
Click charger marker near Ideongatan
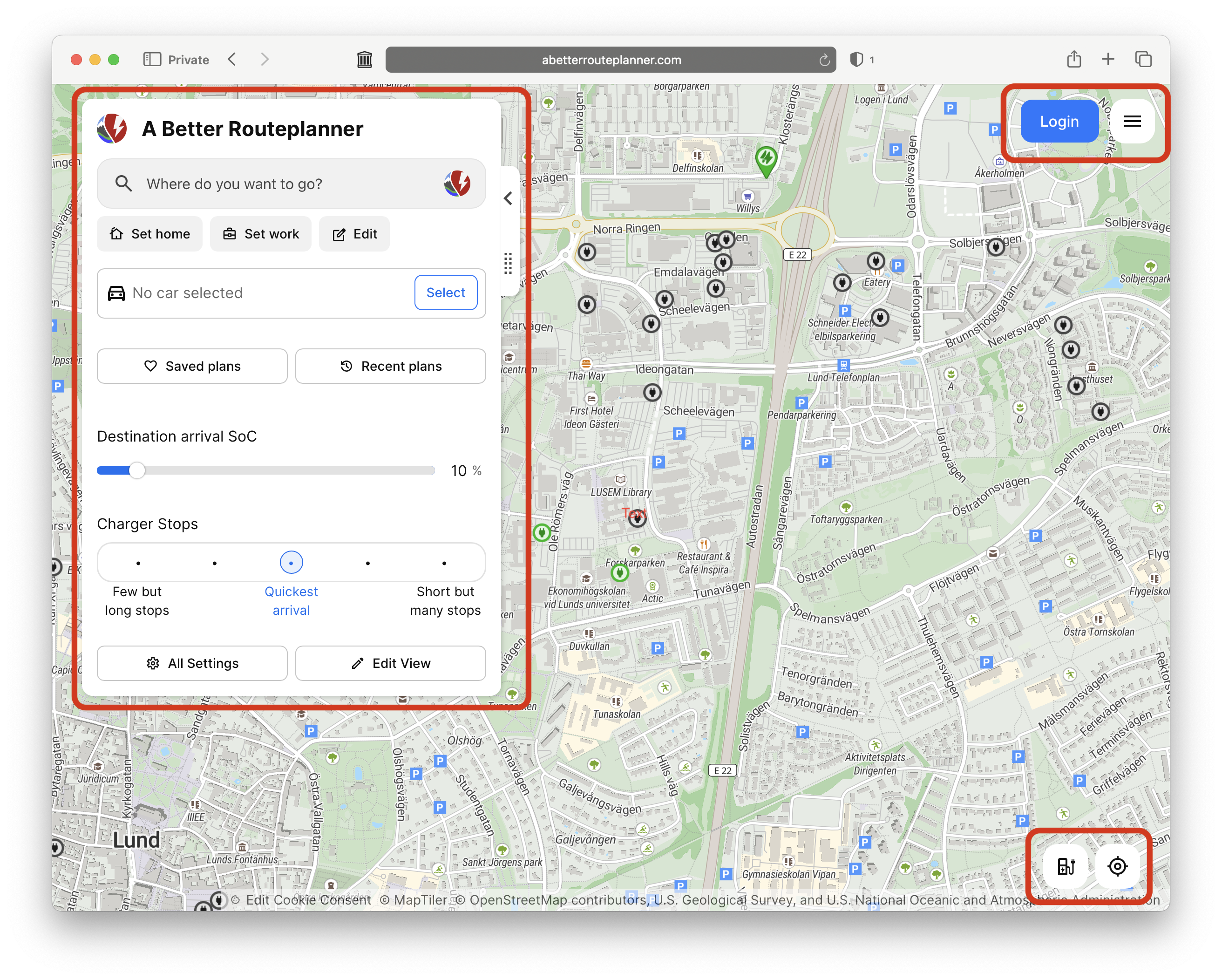tap(652, 392)
